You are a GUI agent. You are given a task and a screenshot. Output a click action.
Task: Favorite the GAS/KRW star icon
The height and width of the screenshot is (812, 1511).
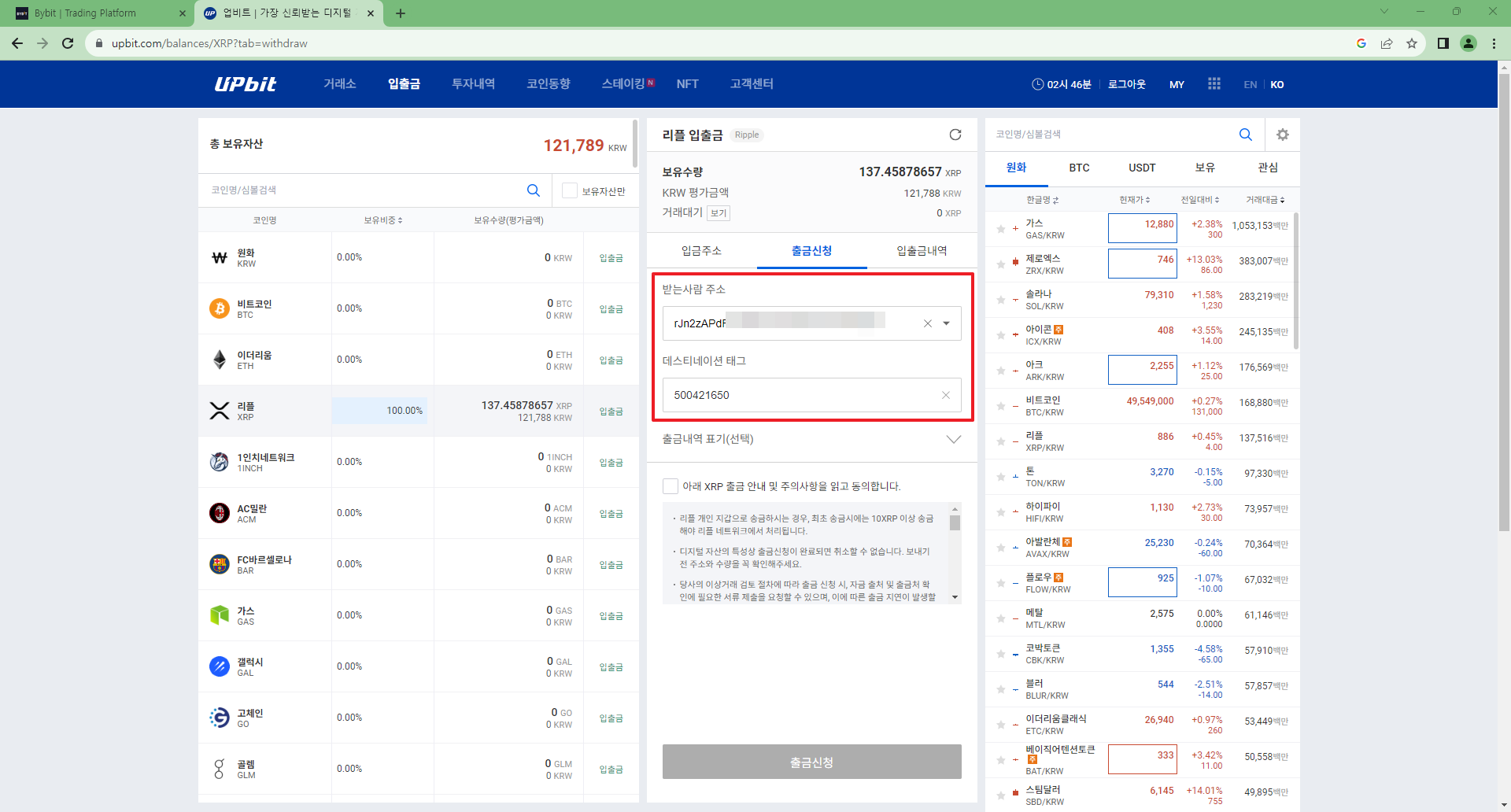pos(1000,229)
